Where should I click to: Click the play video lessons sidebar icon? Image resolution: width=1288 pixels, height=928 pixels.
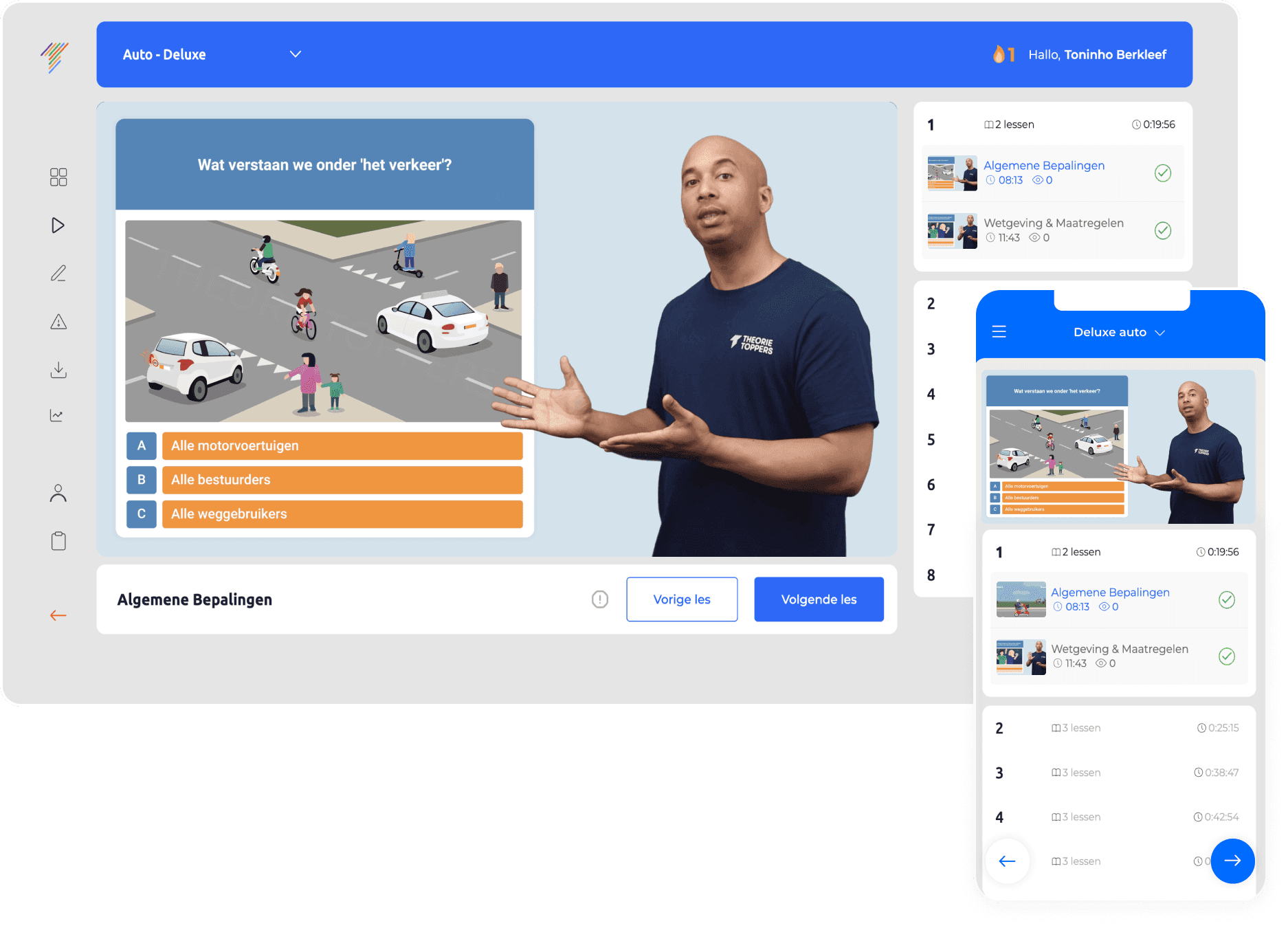tap(58, 225)
